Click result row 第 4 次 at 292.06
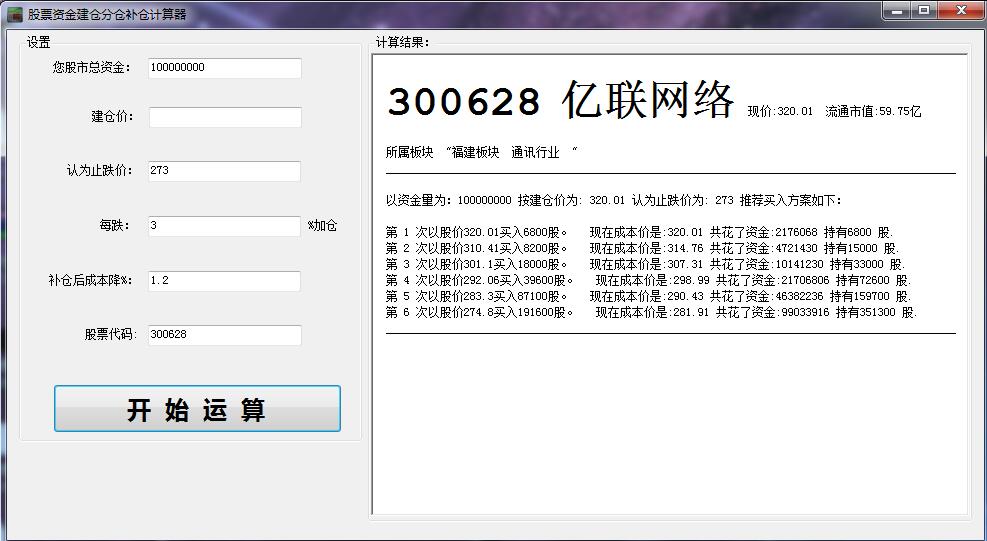This screenshot has height=541, width=987. [649, 280]
